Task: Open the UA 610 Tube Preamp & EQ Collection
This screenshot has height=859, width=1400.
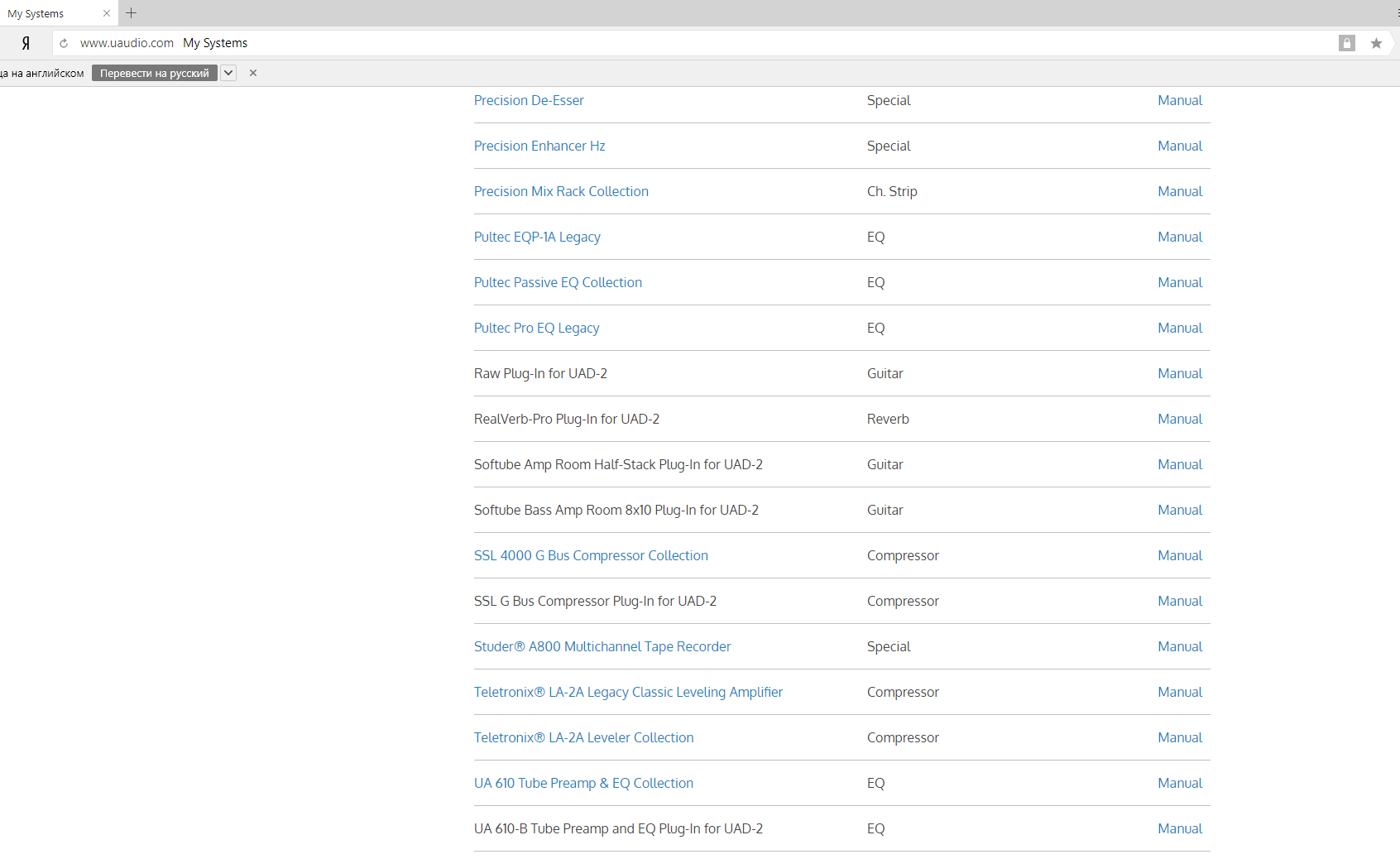Action: click(583, 783)
